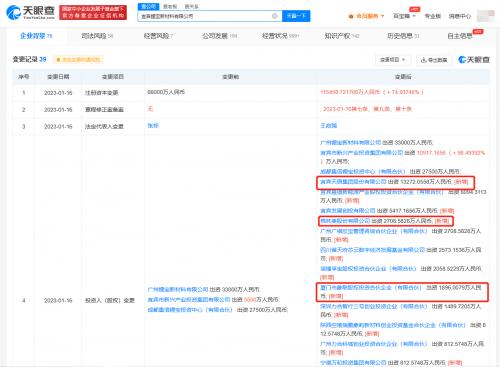The height and width of the screenshot is (367, 500).
Task: Select the 企业背景 tab
Action: (36, 36)
